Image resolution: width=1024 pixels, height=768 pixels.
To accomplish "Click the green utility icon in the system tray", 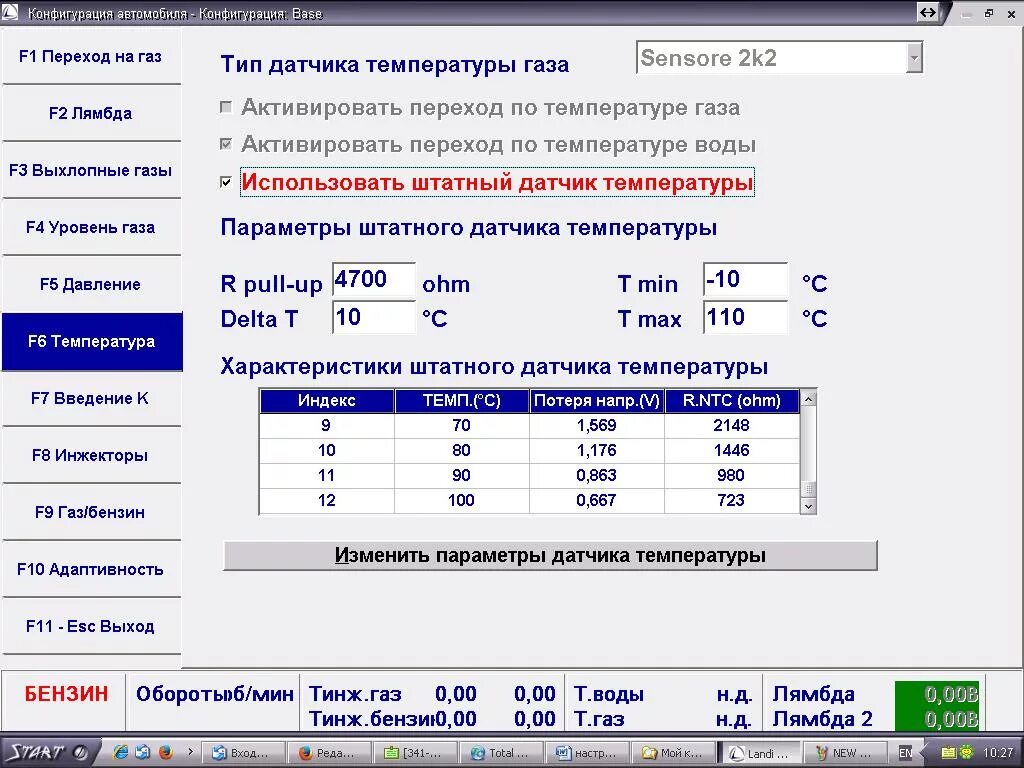I will [966, 752].
